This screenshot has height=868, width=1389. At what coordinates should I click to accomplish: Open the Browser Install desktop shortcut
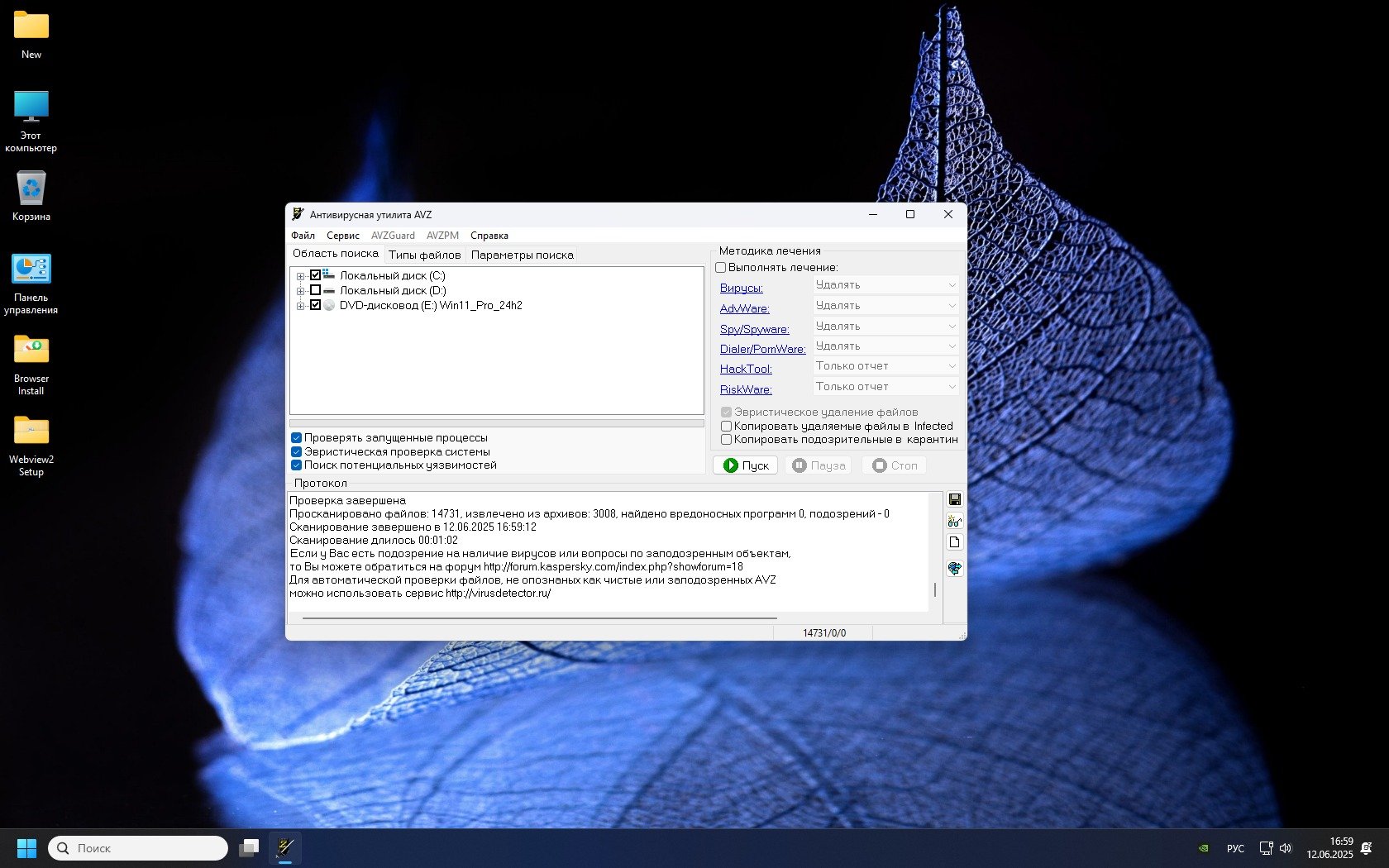click(x=31, y=364)
